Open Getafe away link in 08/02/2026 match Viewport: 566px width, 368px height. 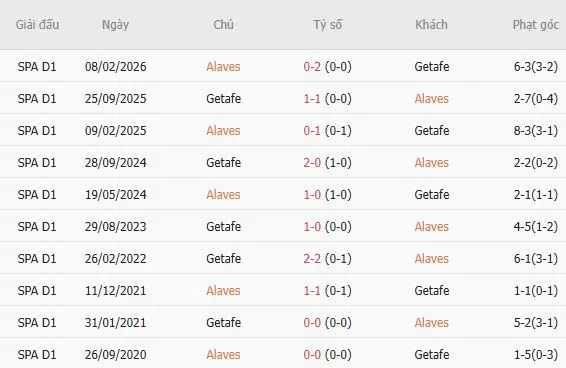(x=432, y=66)
